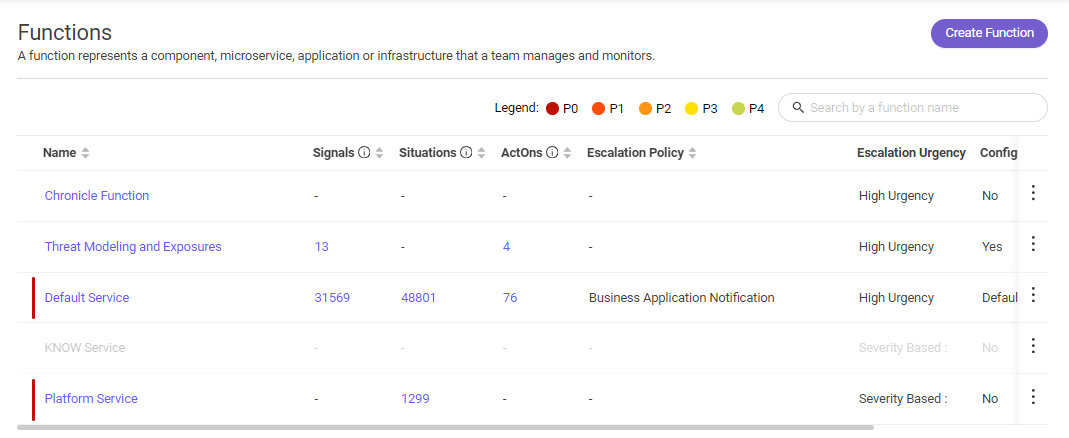This screenshot has height=438, width=1069.
Task: Click No in Chronicle Function row
Action: (990, 196)
